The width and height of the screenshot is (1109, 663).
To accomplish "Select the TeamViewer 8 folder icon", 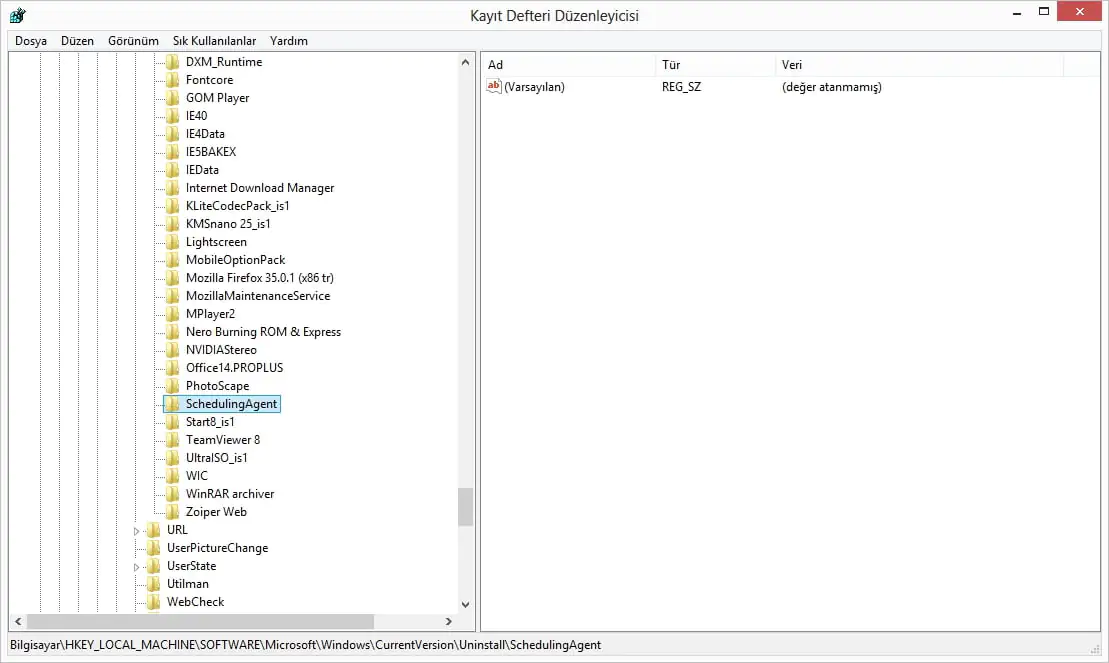I will pyautogui.click(x=171, y=439).
